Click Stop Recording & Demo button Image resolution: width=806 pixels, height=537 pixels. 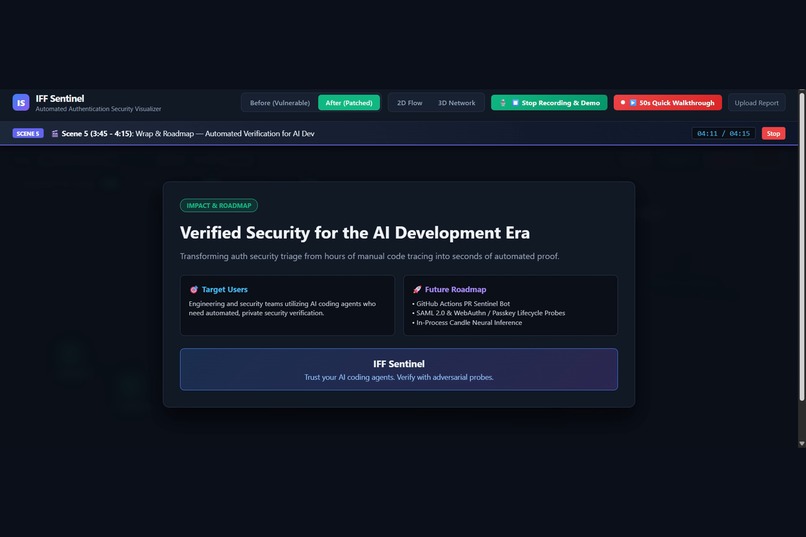point(549,103)
